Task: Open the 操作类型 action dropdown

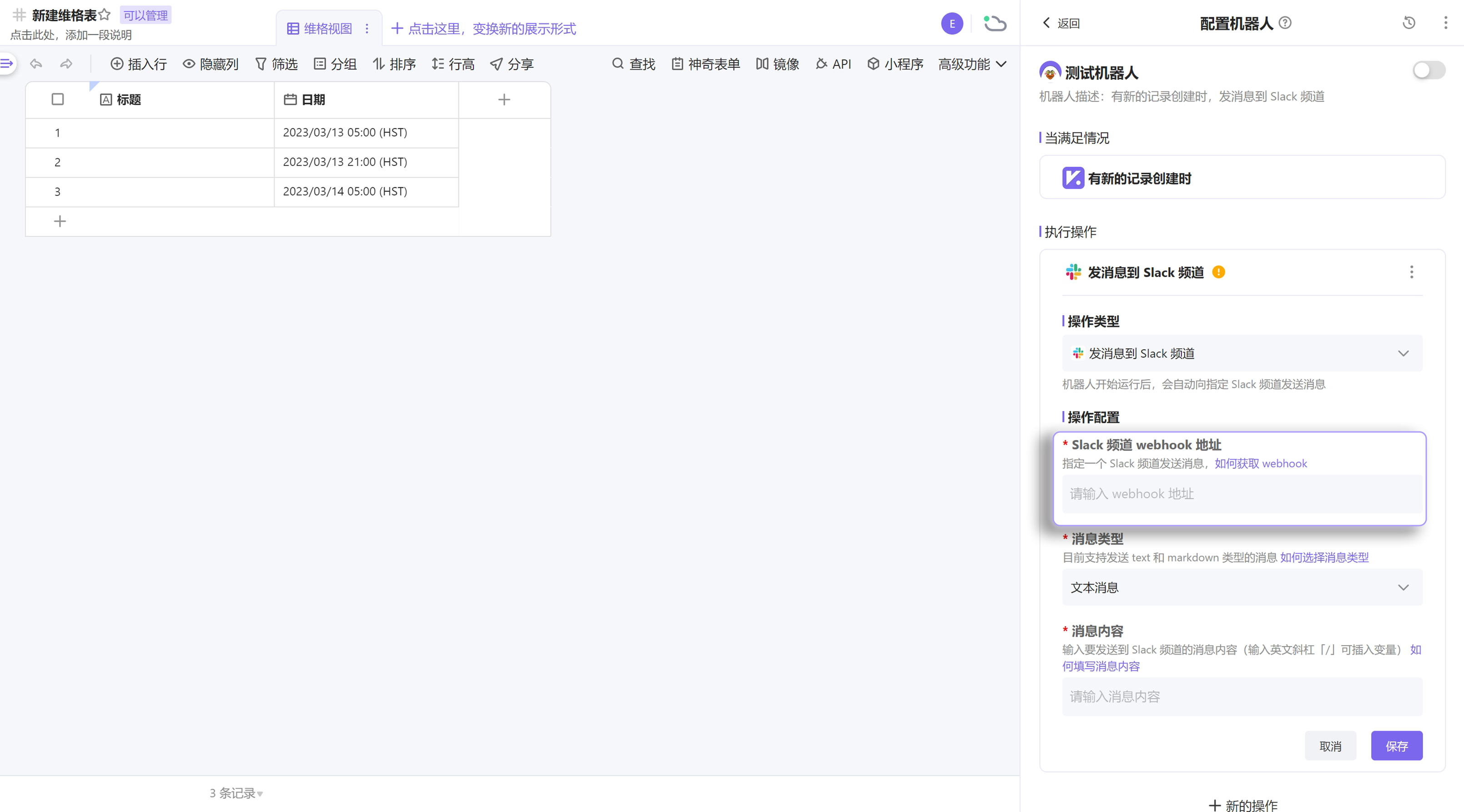Action: pyautogui.click(x=1242, y=353)
